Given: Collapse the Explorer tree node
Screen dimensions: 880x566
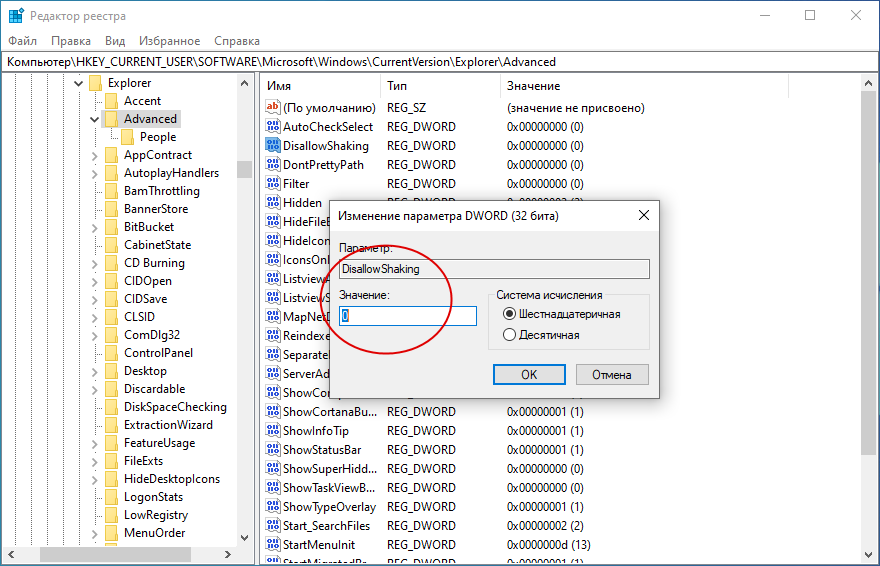Looking at the screenshot, I should (78, 83).
